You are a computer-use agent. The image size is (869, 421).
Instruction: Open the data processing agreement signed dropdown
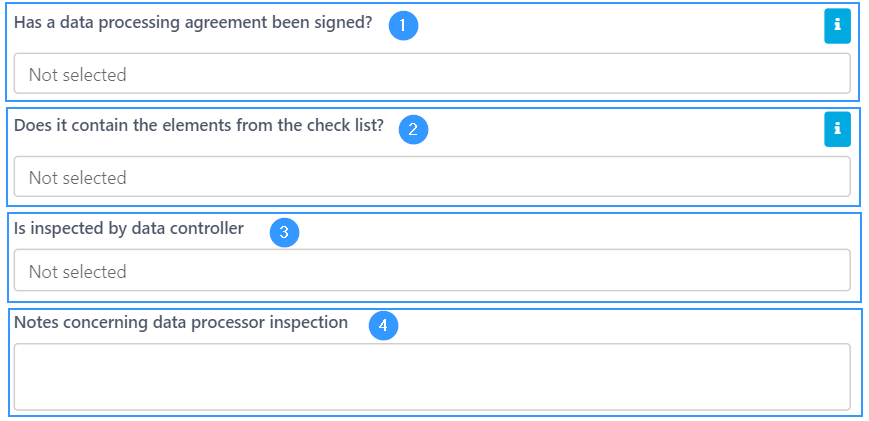[432, 73]
